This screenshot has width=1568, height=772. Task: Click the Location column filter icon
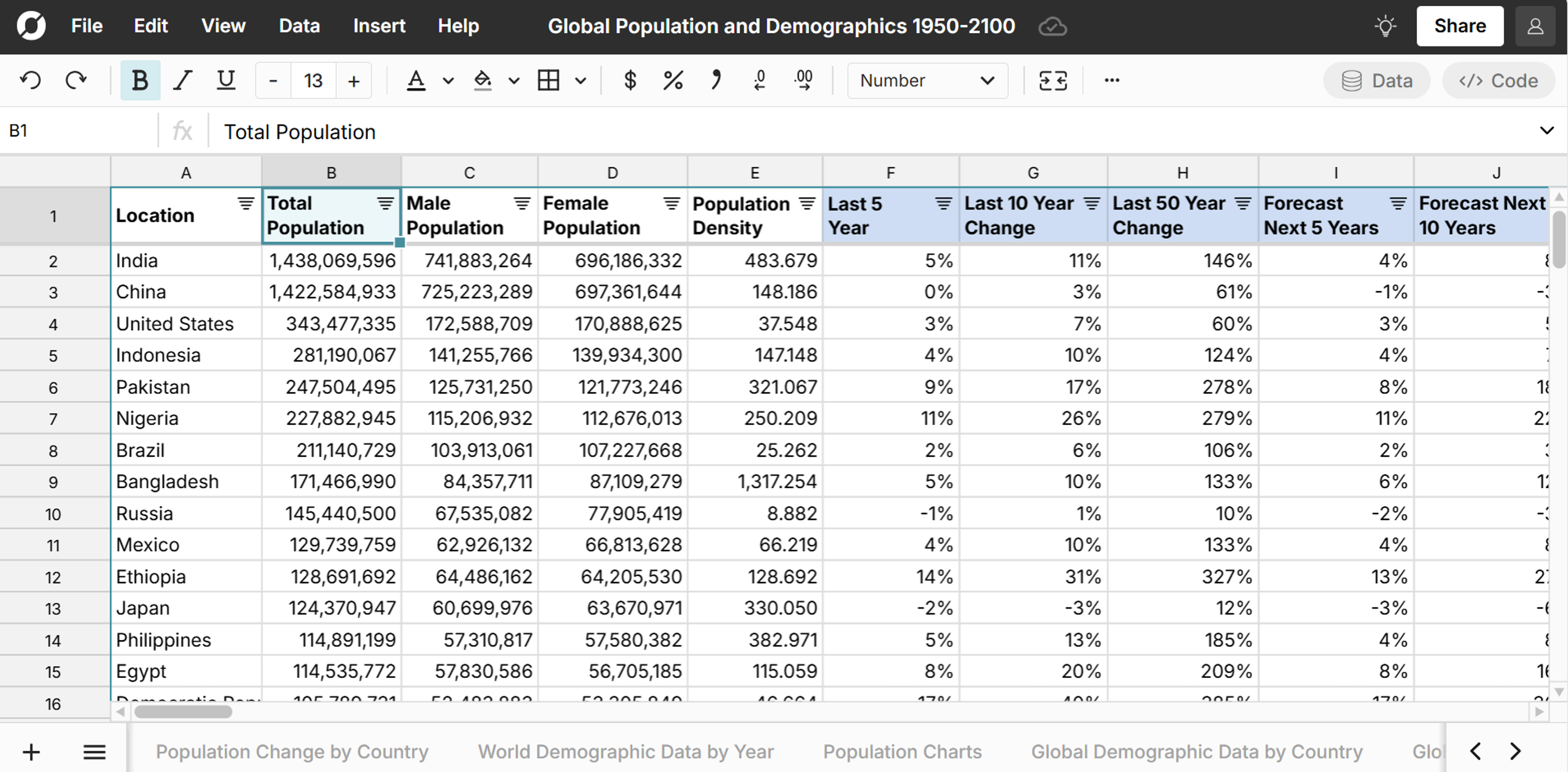[246, 203]
